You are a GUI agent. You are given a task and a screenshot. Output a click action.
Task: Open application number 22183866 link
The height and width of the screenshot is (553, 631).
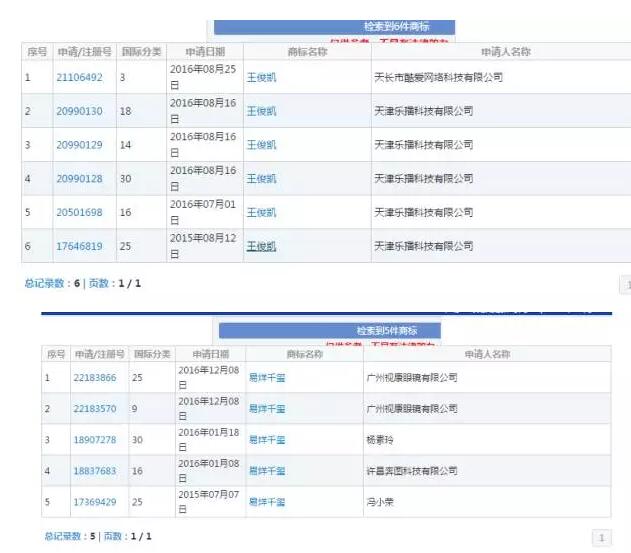click(x=95, y=378)
